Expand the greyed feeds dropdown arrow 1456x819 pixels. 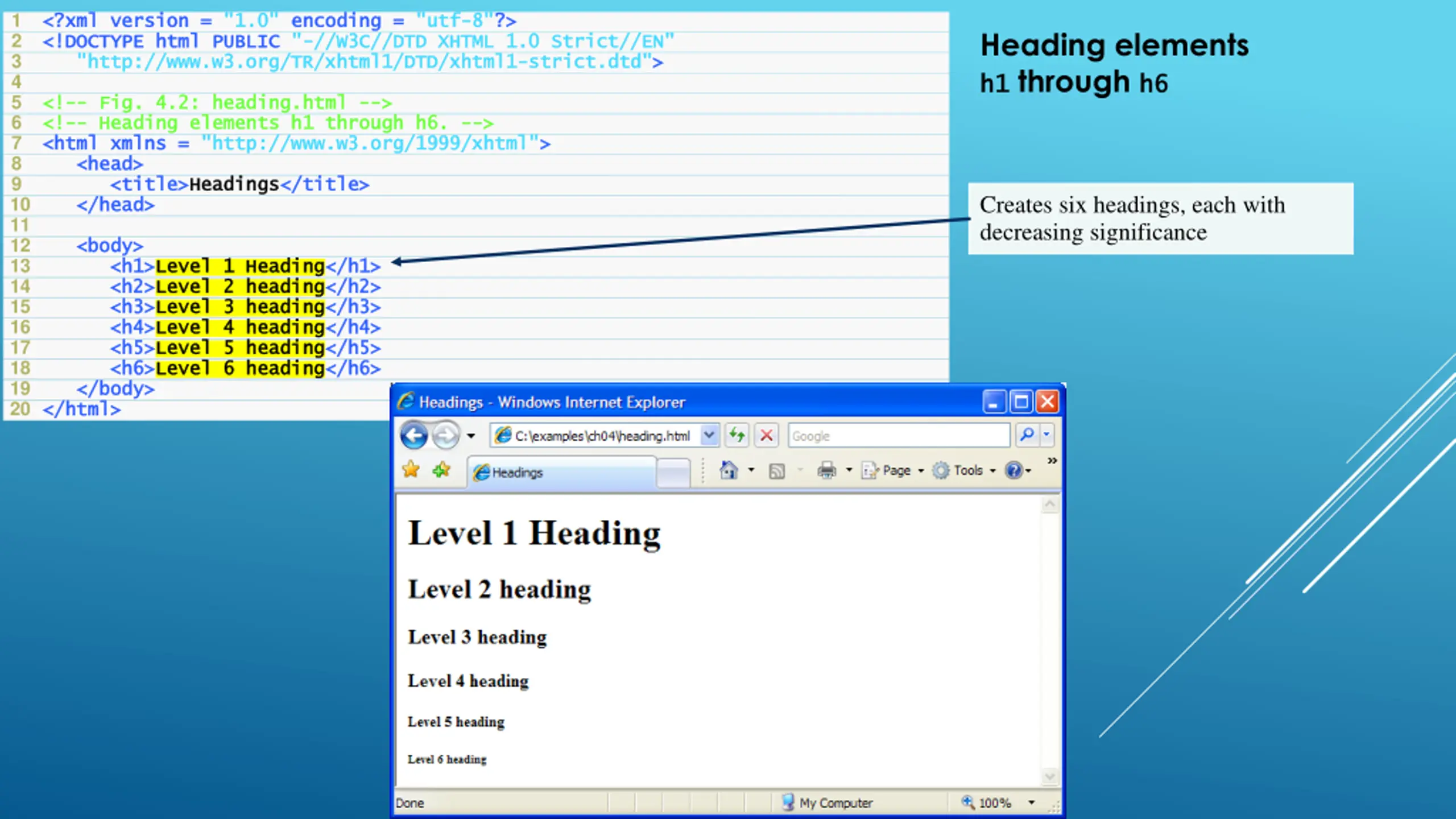tap(800, 470)
